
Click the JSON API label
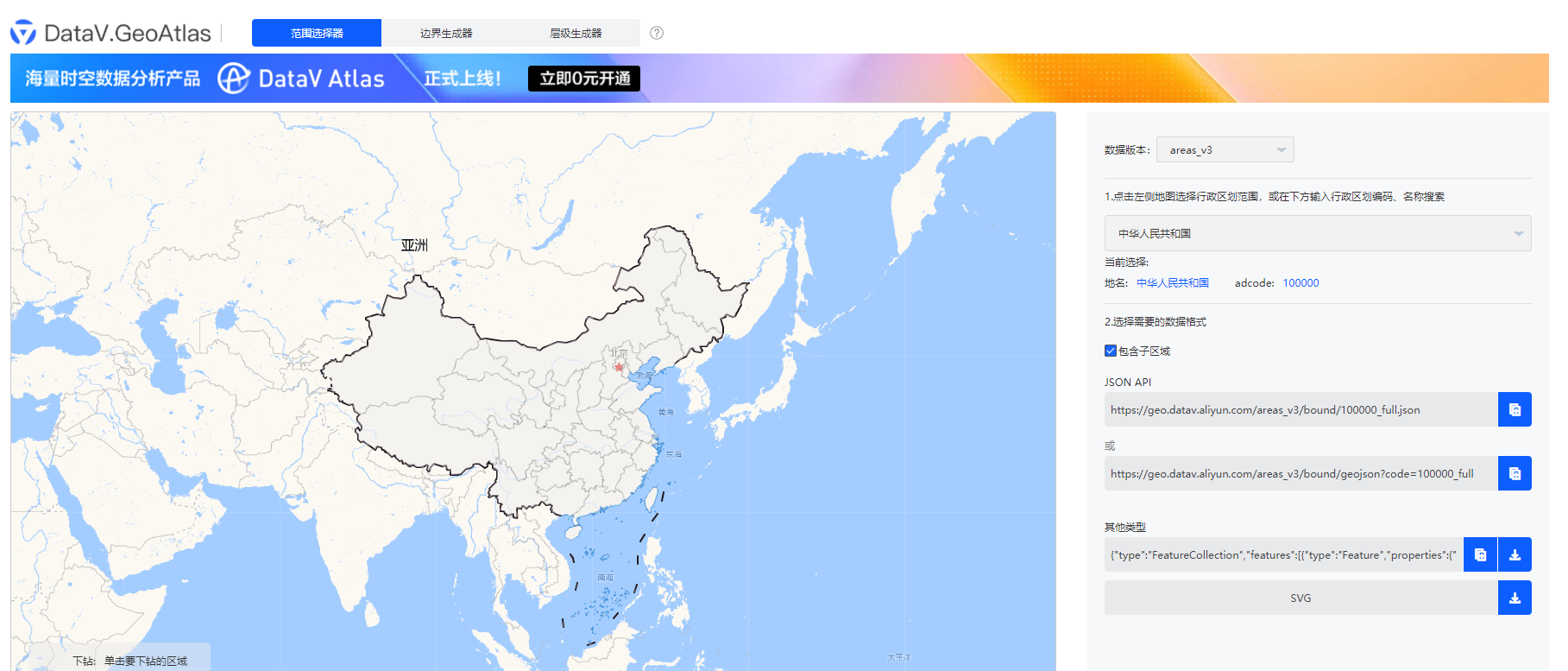pyautogui.click(x=1128, y=382)
